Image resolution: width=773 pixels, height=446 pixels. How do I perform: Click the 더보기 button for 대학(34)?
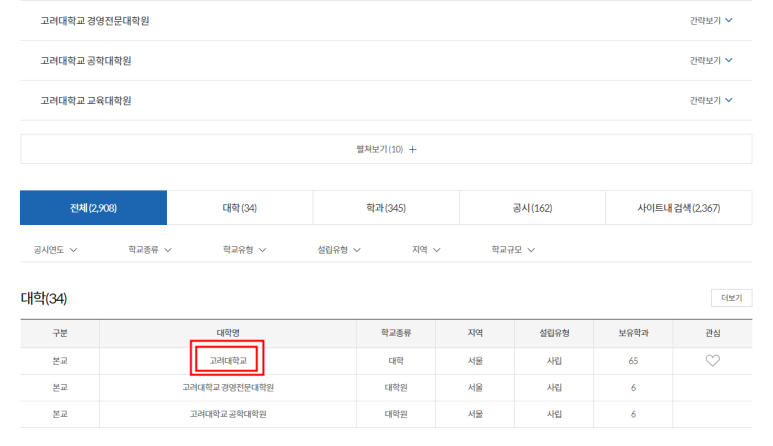[732, 298]
